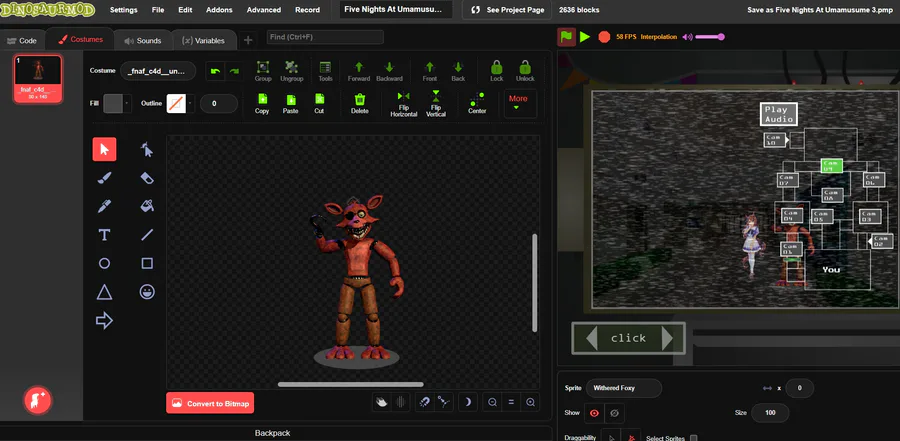The height and width of the screenshot is (441, 900).
Task: Choose the Eraser tool
Action: [x=147, y=178]
